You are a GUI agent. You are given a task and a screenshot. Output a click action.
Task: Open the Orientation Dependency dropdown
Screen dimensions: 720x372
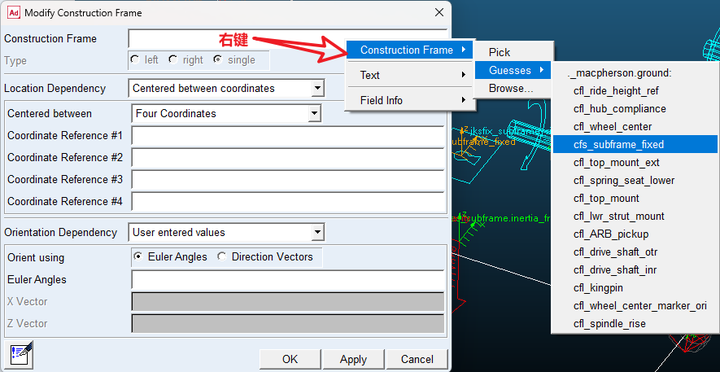(x=317, y=232)
